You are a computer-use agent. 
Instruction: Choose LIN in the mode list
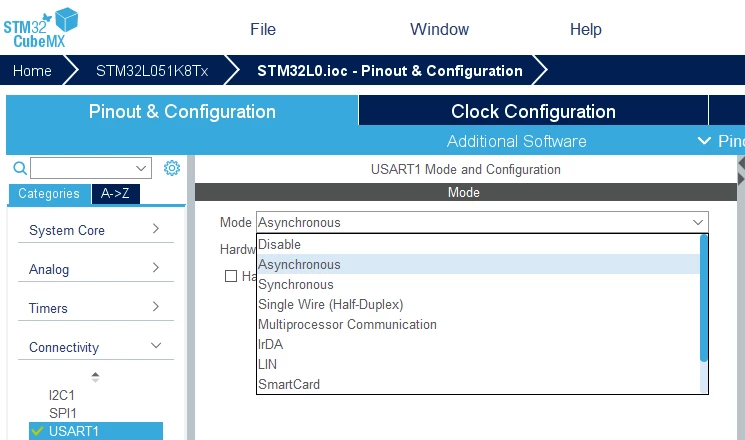coord(478,364)
